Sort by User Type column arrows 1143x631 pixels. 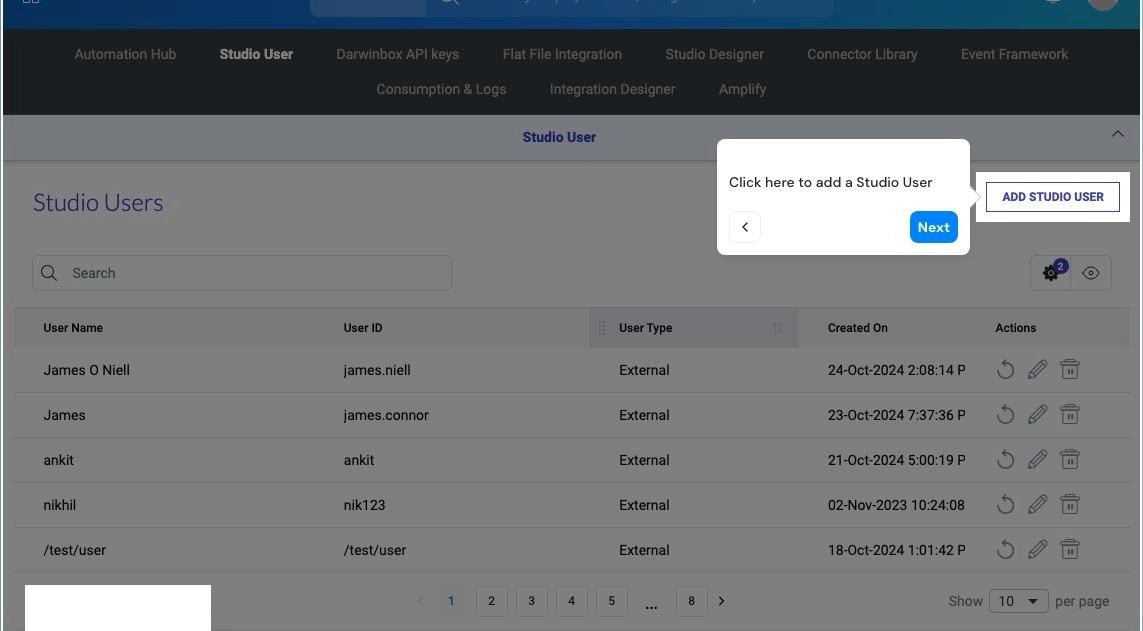coord(778,328)
